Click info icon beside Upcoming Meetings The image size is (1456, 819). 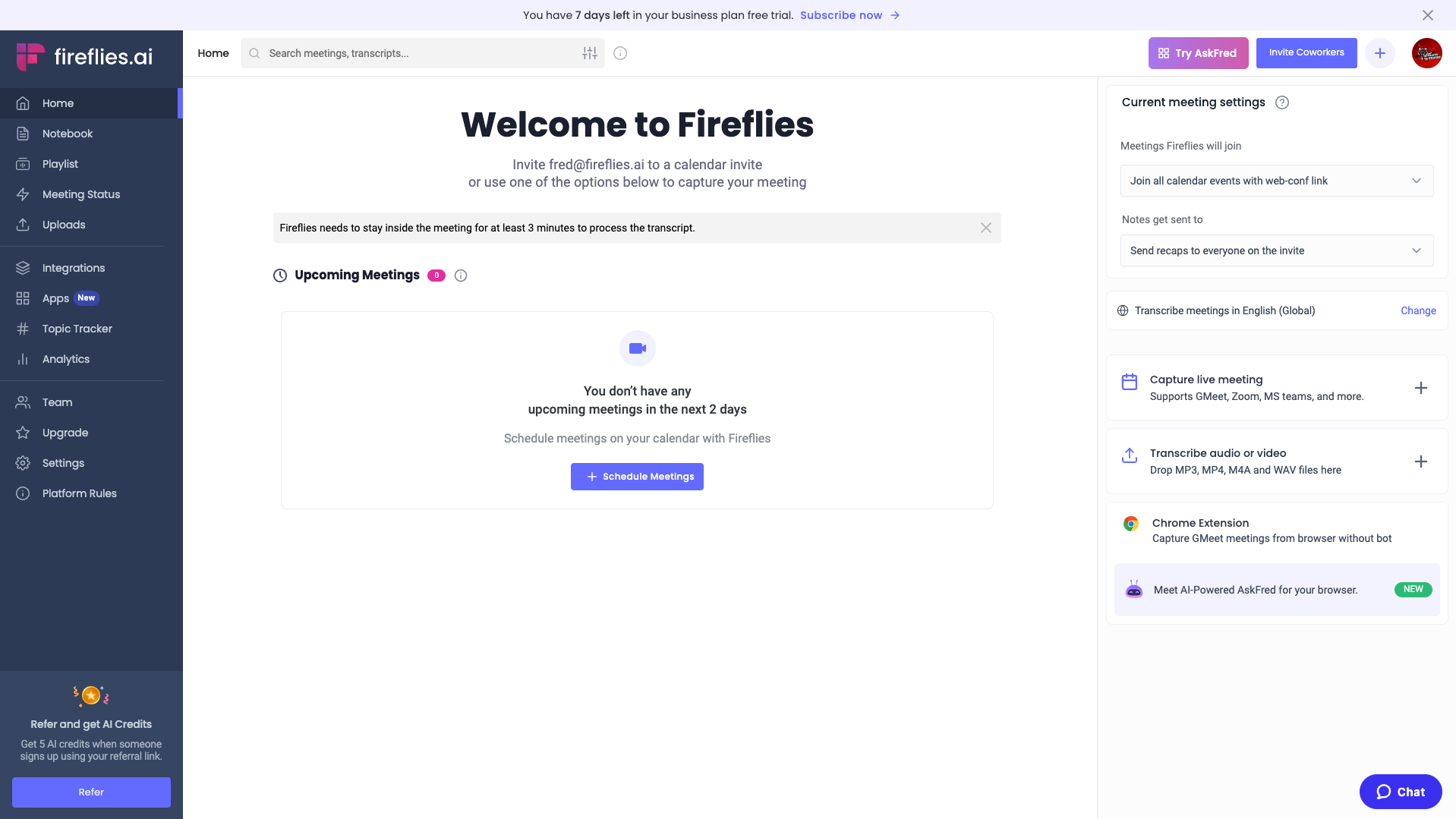[x=461, y=276]
